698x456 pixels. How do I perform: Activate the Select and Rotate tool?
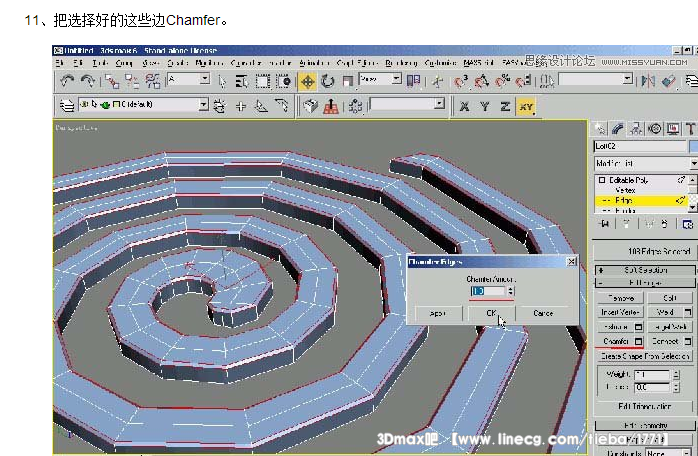point(328,81)
